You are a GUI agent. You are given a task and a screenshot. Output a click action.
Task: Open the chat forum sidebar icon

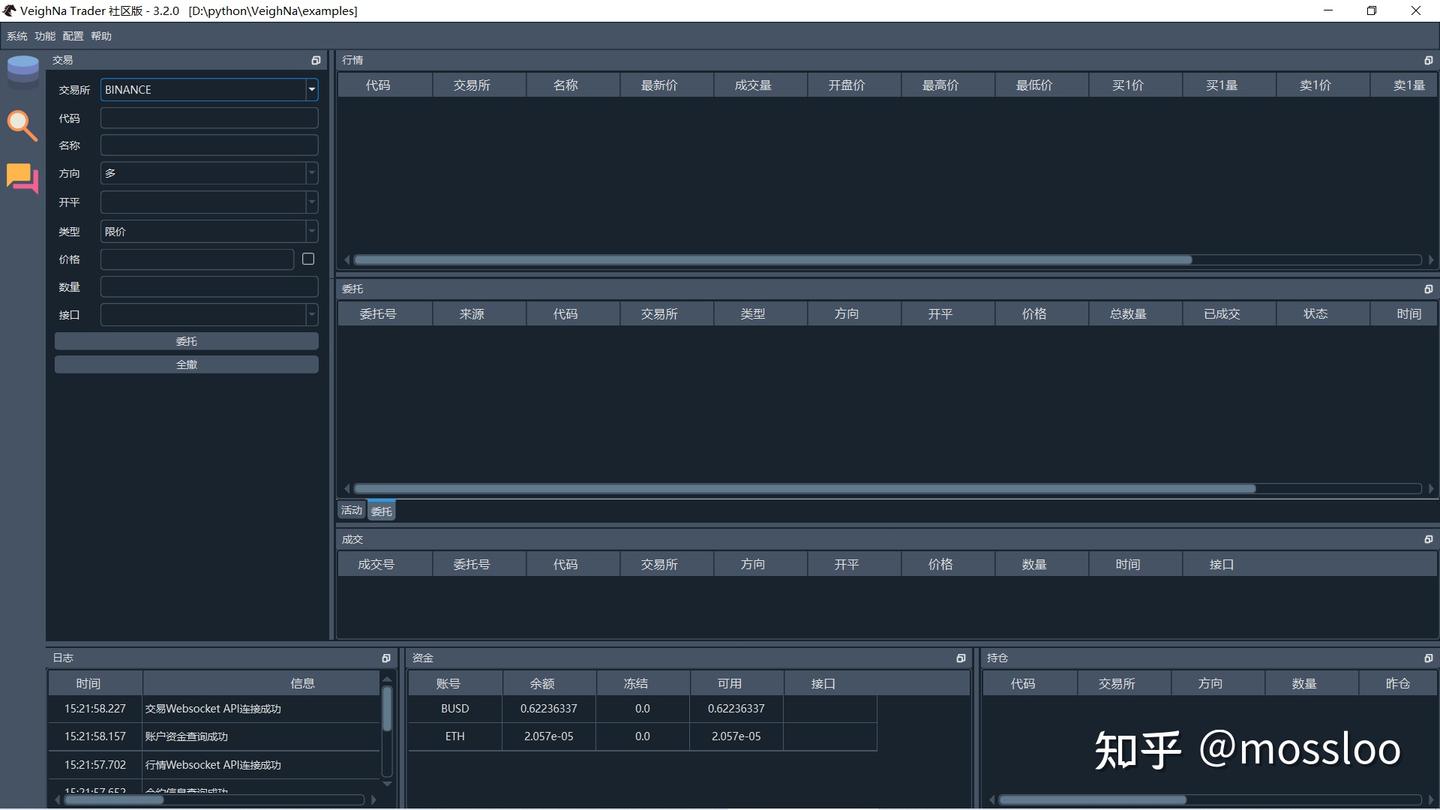pyautogui.click(x=22, y=178)
